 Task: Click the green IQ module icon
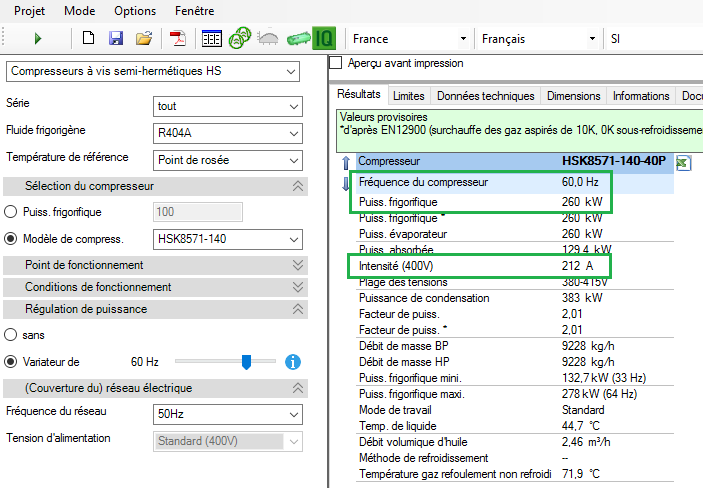(323, 39)
